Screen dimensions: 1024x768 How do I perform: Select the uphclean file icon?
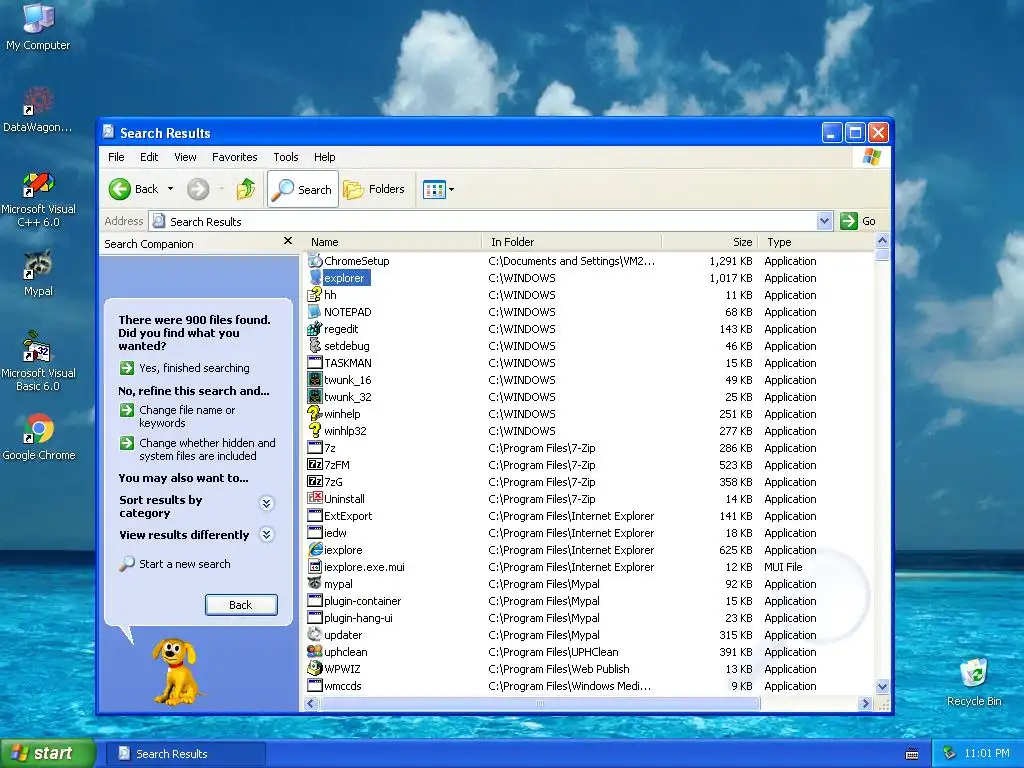(x=315, y=651)
